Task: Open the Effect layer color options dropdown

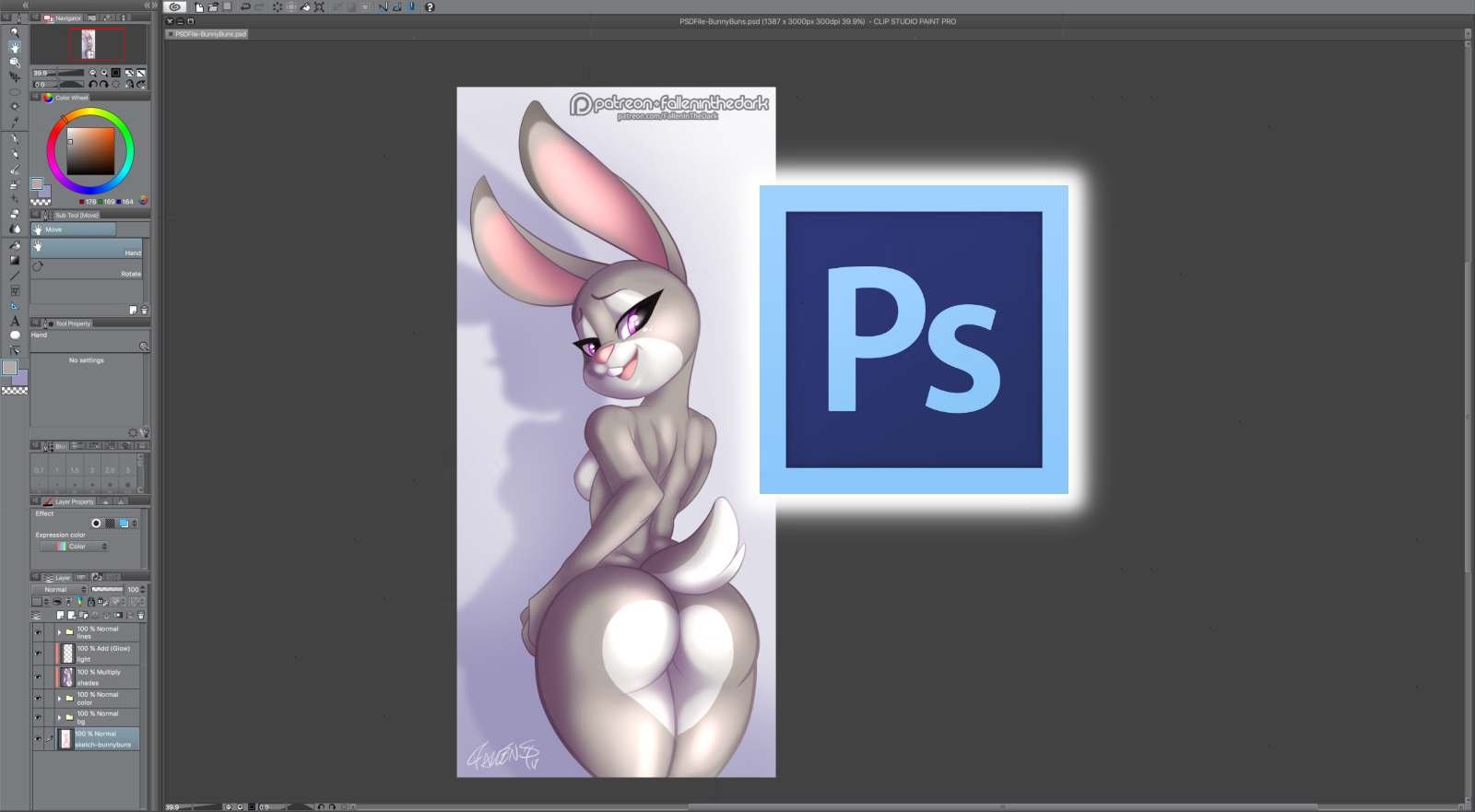Action: 135,524
